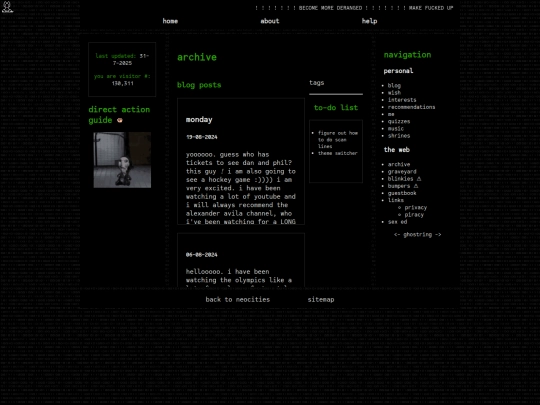The height and width of the screenshot is (405, 540).
Task: Click the warning triangle next to bumpers
Action: tap(416, 186)
